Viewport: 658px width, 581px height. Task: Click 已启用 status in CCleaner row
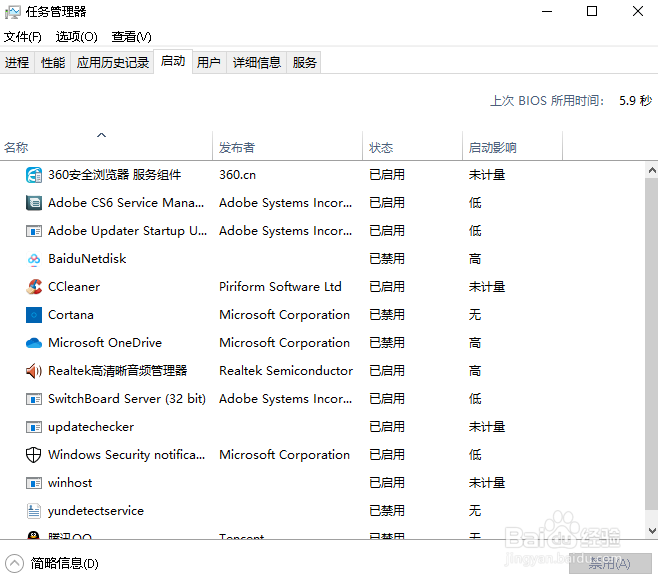tap(386, 287)
